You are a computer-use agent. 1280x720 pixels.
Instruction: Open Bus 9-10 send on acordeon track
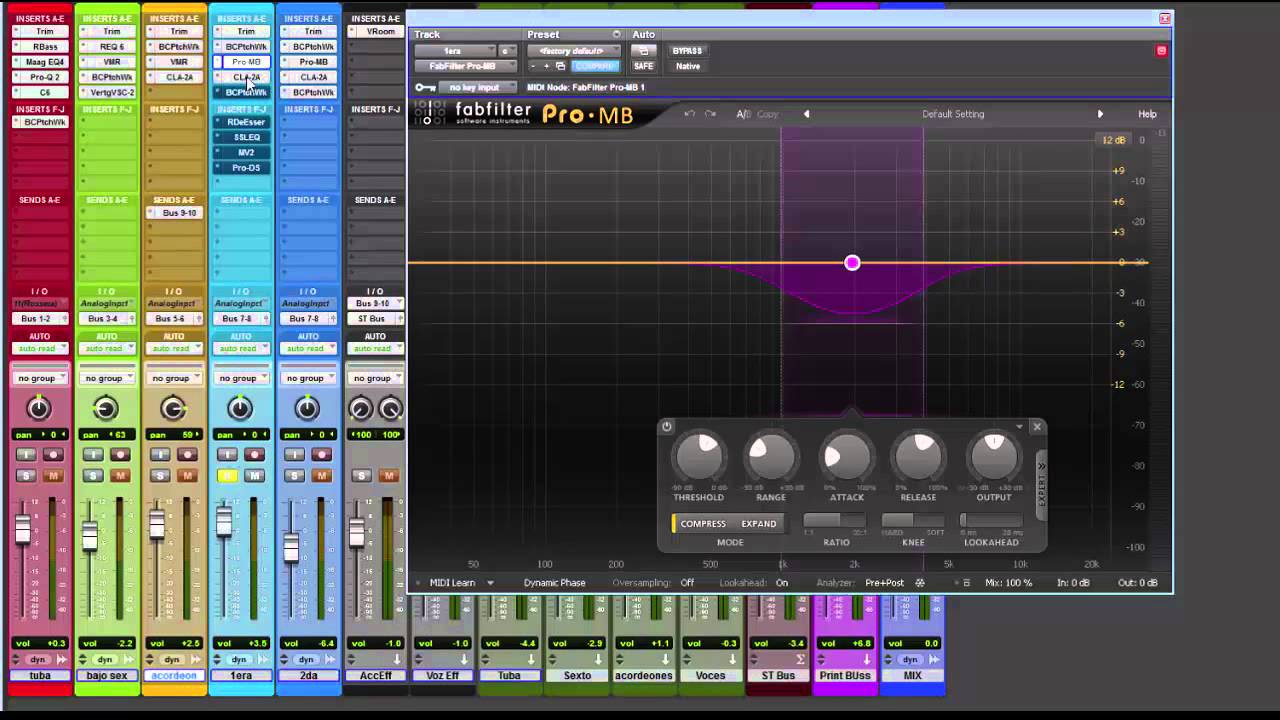click(179, 213)
